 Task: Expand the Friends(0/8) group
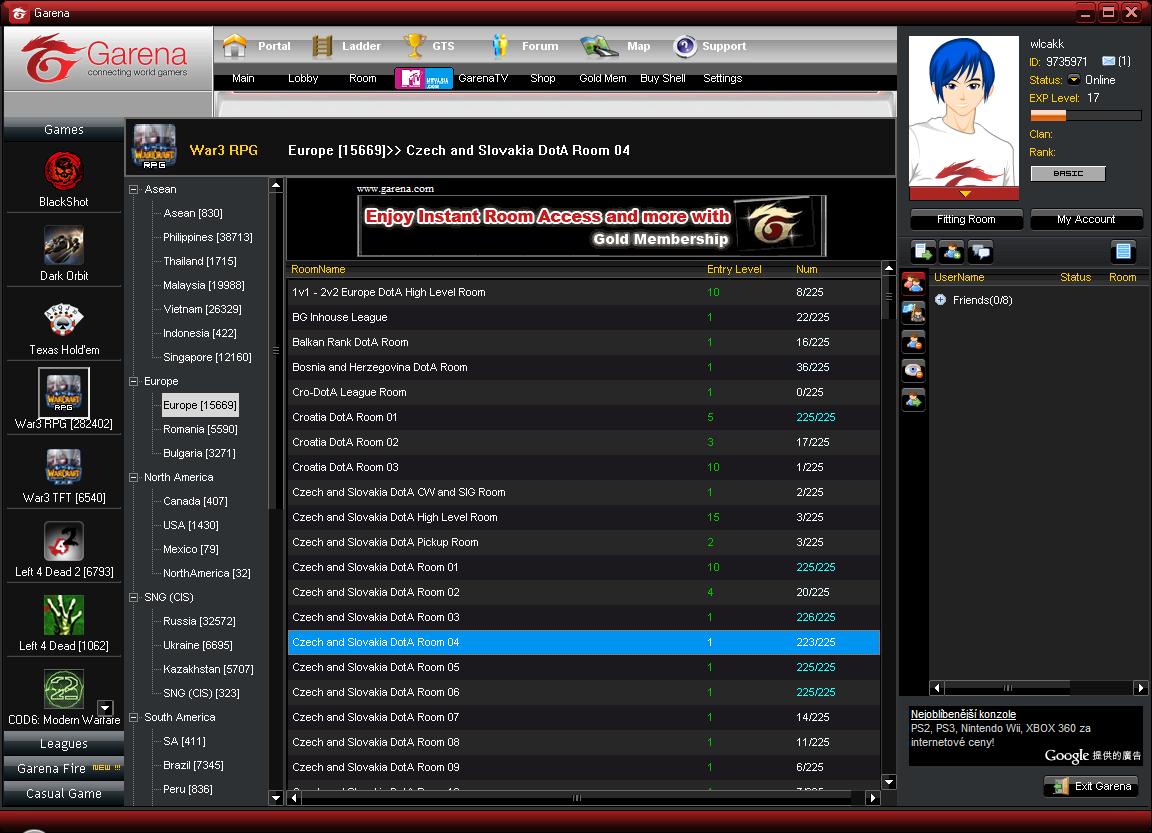(x=940, y=300)
